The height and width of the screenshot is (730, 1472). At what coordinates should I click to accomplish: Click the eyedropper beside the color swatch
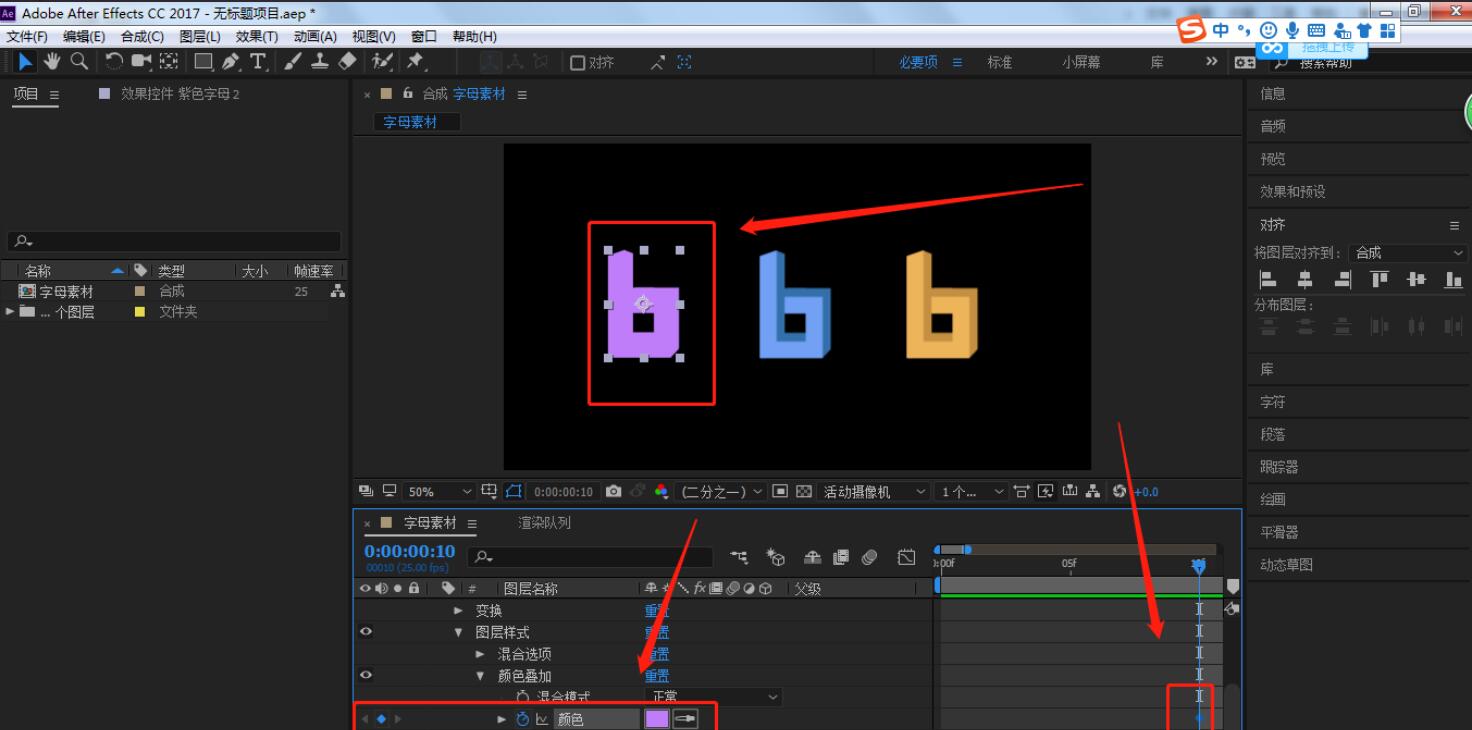(x=685, y=719)
